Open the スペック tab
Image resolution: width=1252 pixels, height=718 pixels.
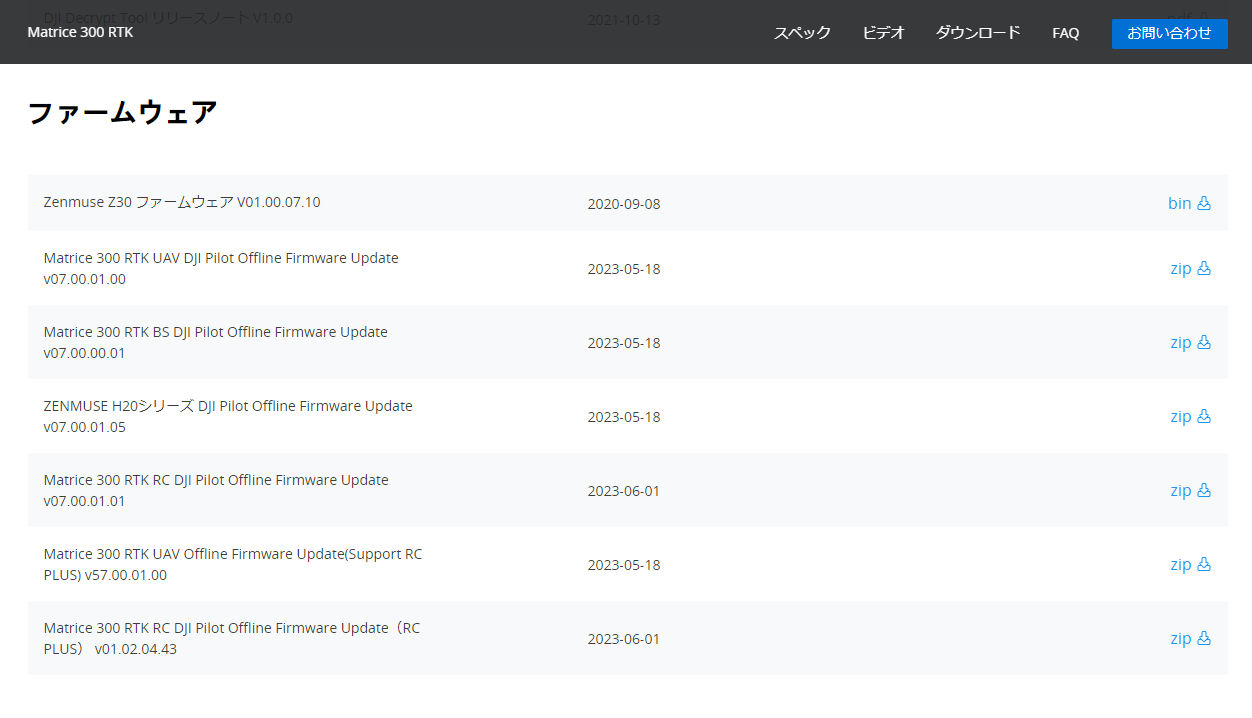pos(802,33)
